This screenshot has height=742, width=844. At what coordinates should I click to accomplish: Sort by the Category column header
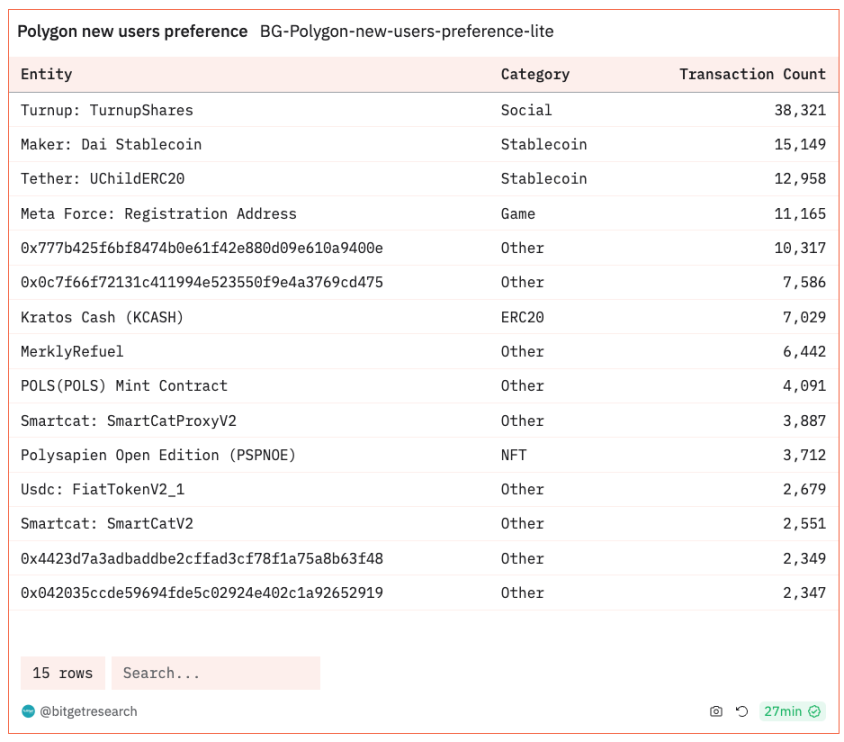(x=535, y=74)
